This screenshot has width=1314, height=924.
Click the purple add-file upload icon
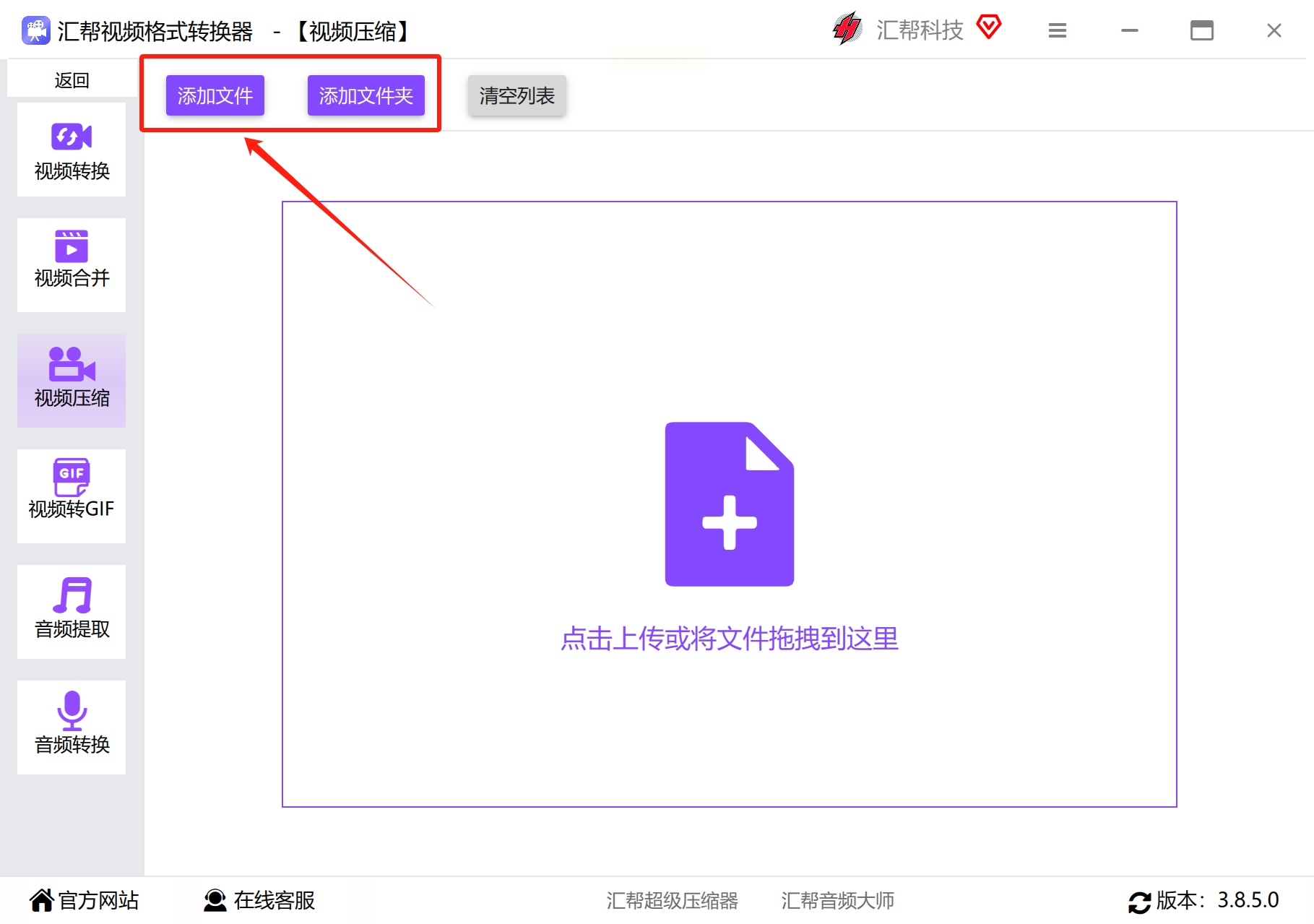(x=730, y=504)
